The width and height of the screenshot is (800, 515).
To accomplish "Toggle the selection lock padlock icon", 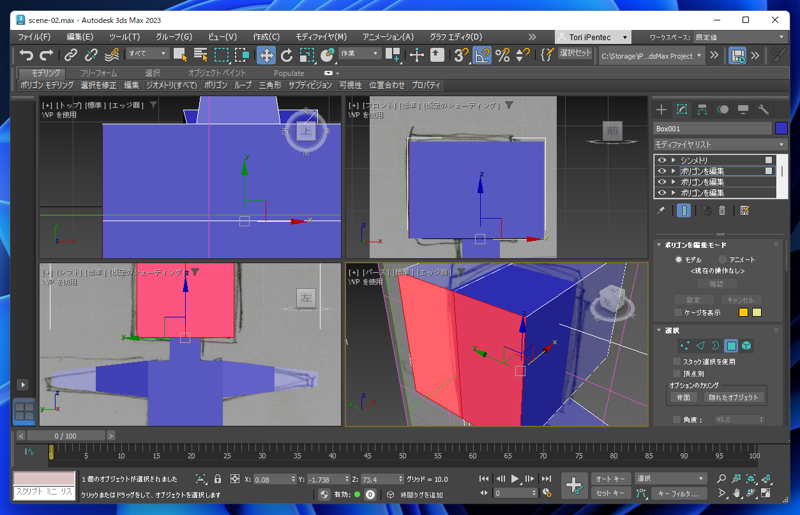I will (x=218, y=479).
